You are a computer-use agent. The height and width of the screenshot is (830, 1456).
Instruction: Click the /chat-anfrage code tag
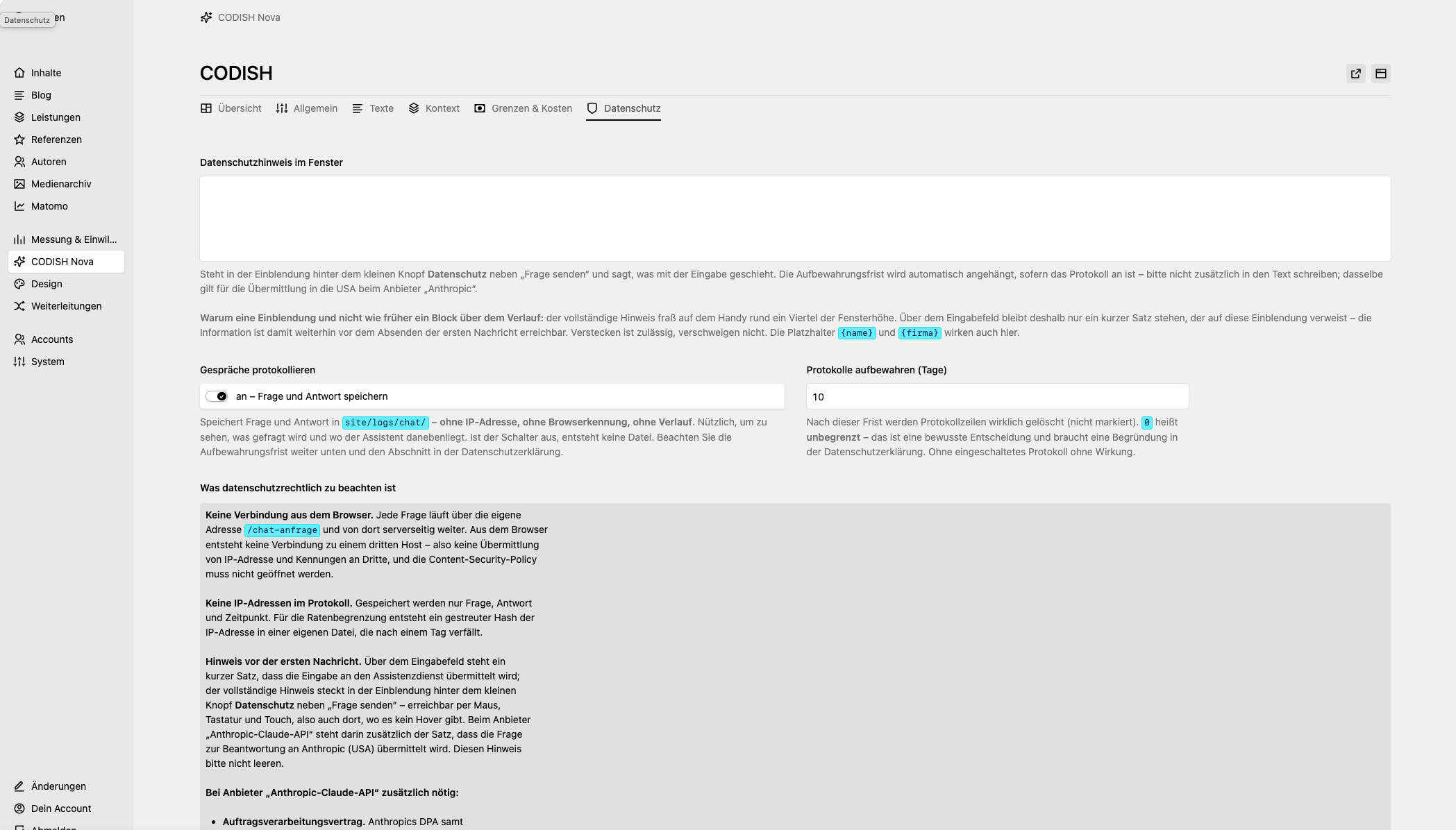282,530
